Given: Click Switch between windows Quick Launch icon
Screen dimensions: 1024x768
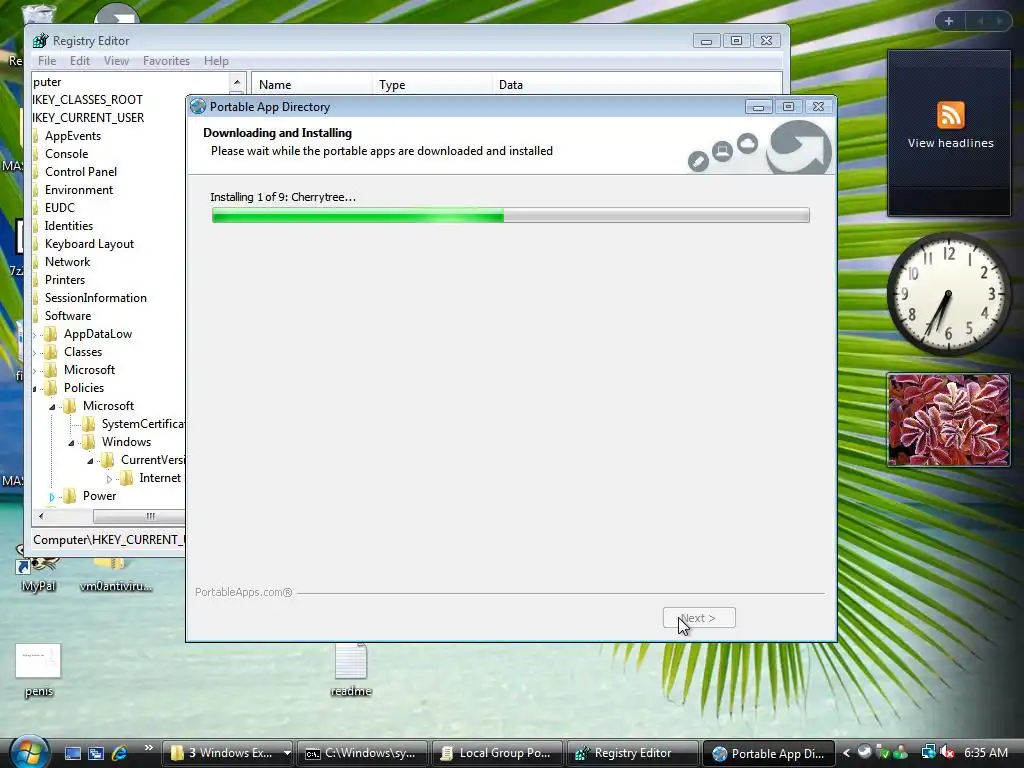Looking at the screenshot, I should click(x=96, y=753).
